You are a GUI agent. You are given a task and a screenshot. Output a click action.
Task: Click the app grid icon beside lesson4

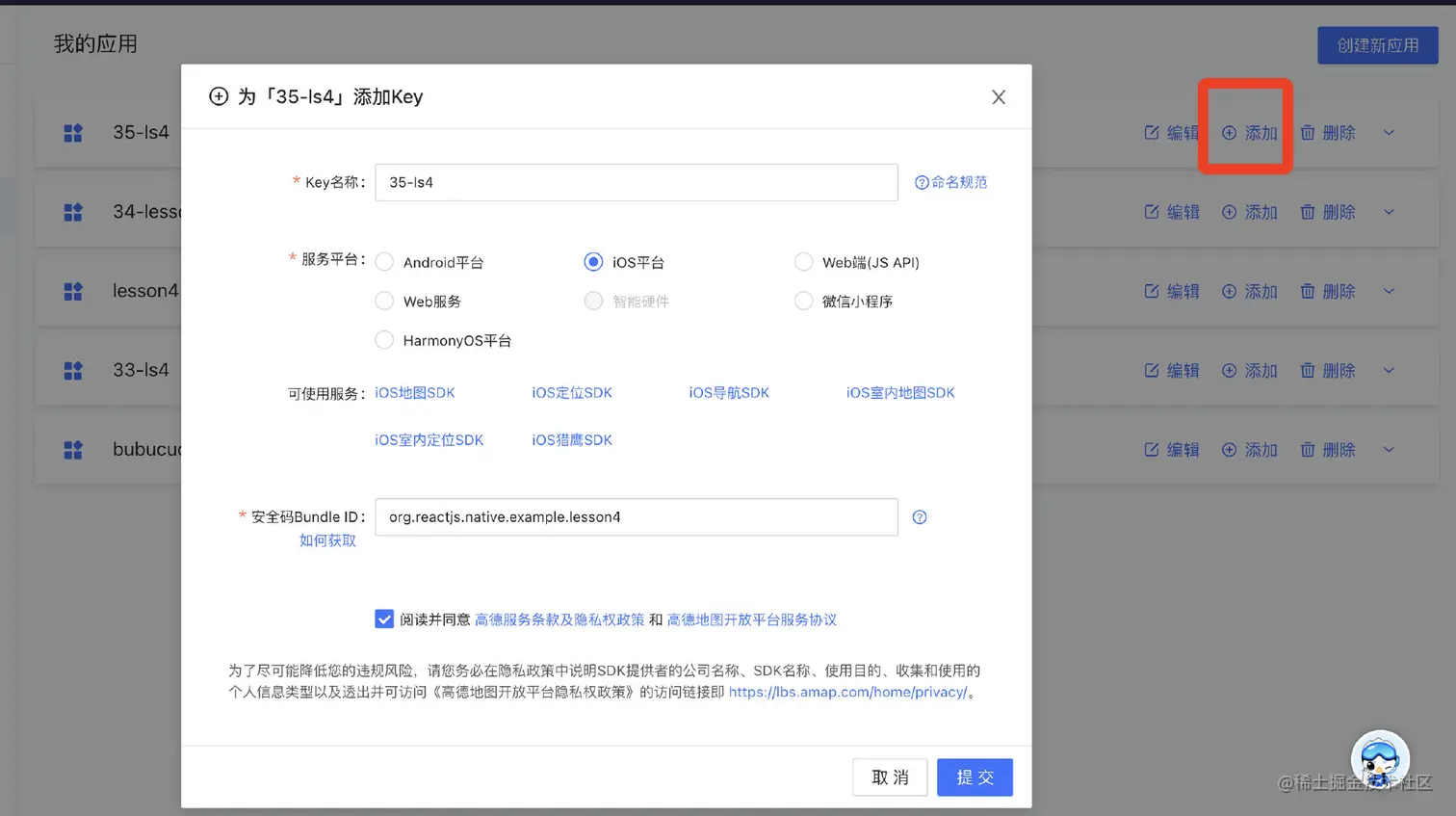coord(73,291)
